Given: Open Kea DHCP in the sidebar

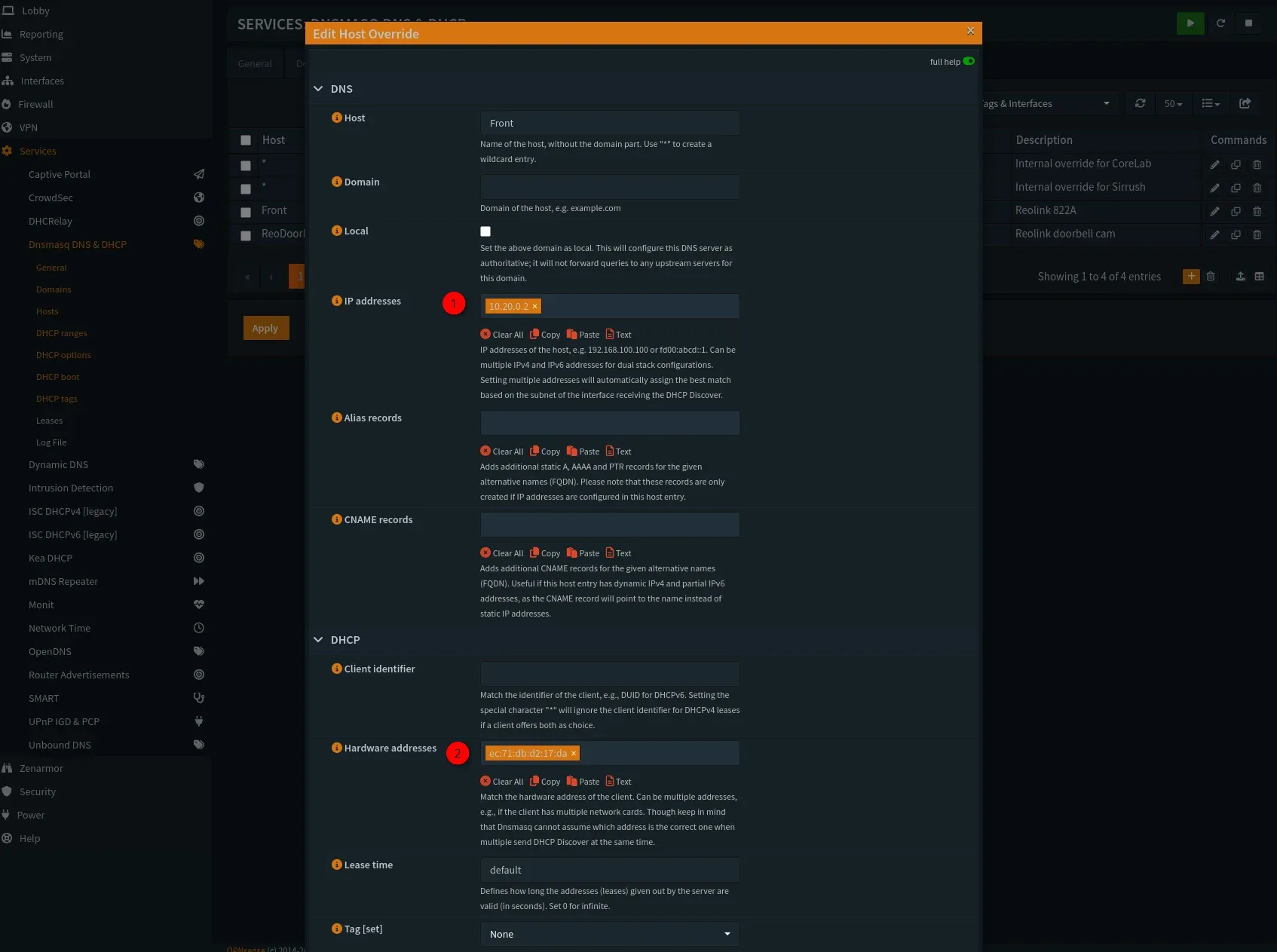Looking at the screenshot, I should pos(51,558).
